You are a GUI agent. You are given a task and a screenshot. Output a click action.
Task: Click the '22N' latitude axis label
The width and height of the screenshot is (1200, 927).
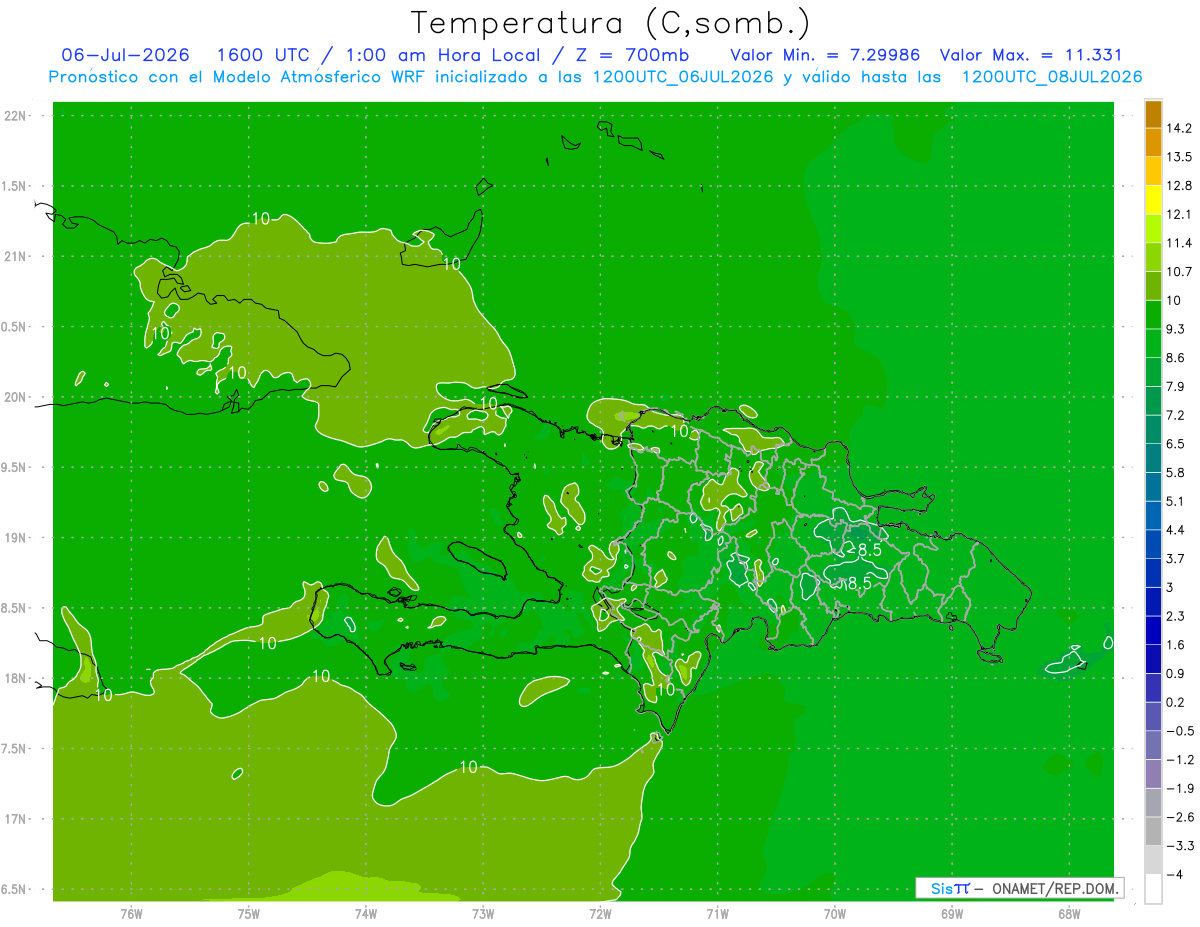[16, 116]
